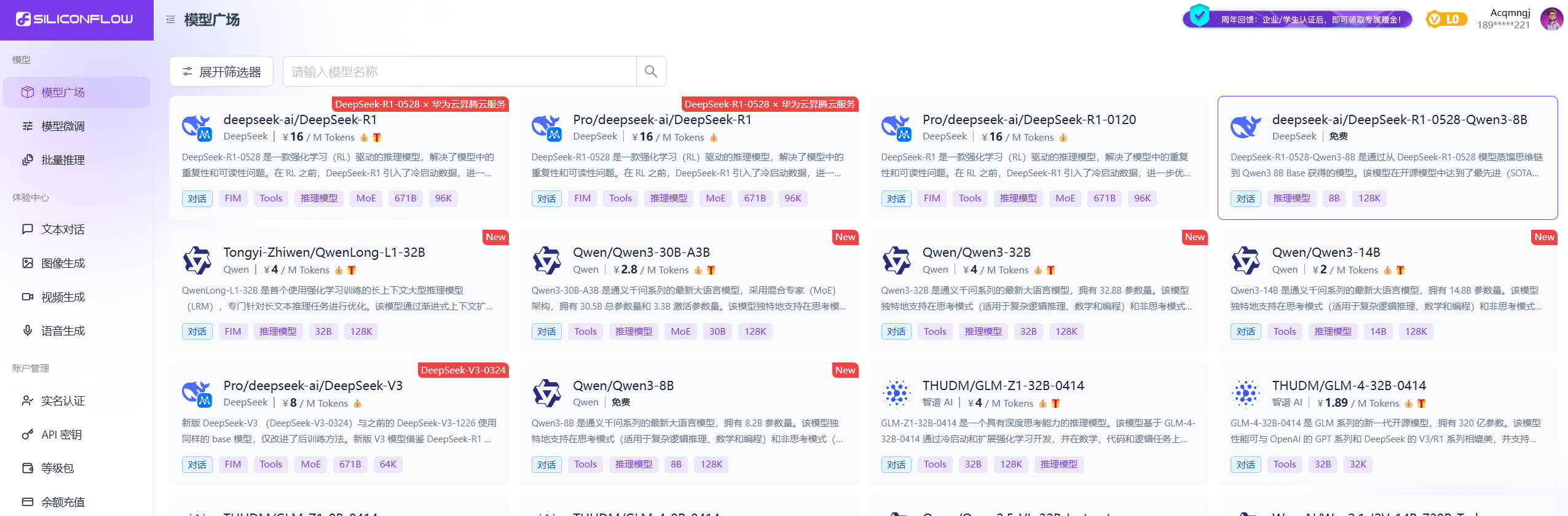Click Tools tag on Qwen/Qwen3-8B
The image size is (1568, 516).
(x=585, y=464)
